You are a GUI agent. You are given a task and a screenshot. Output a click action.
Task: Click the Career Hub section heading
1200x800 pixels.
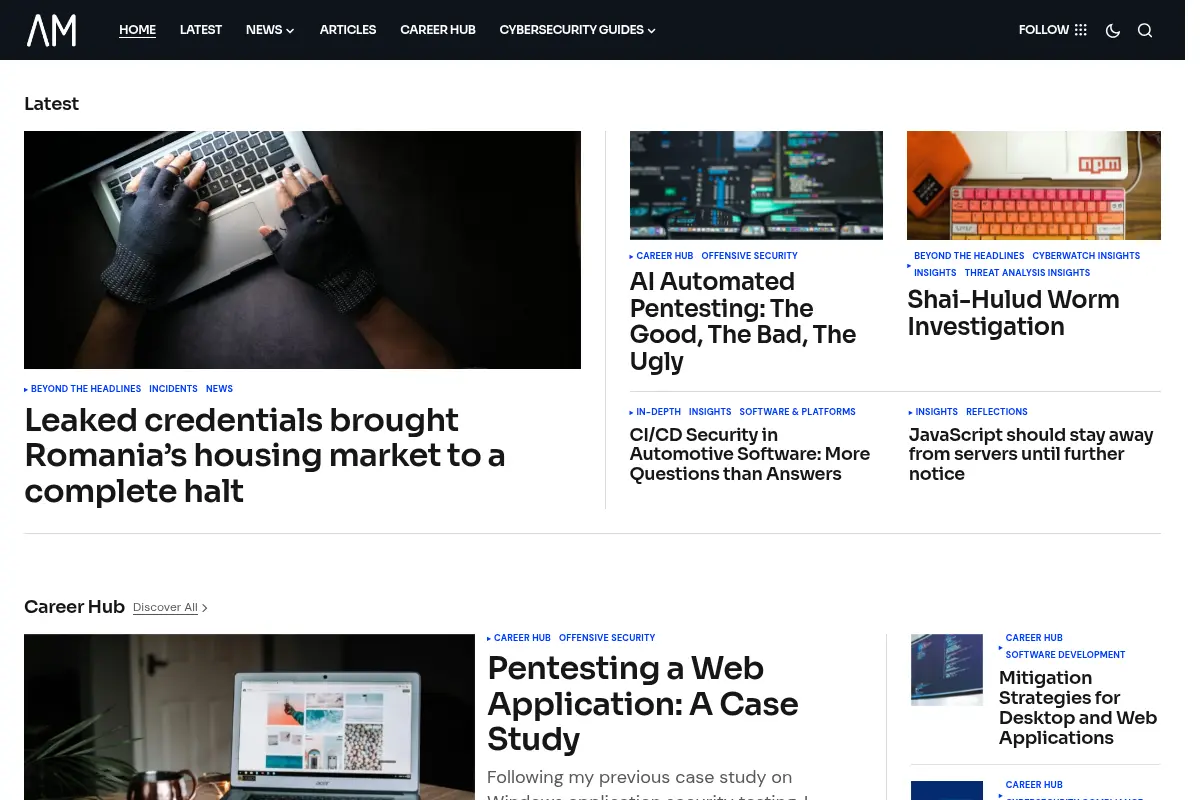point(74,607)
